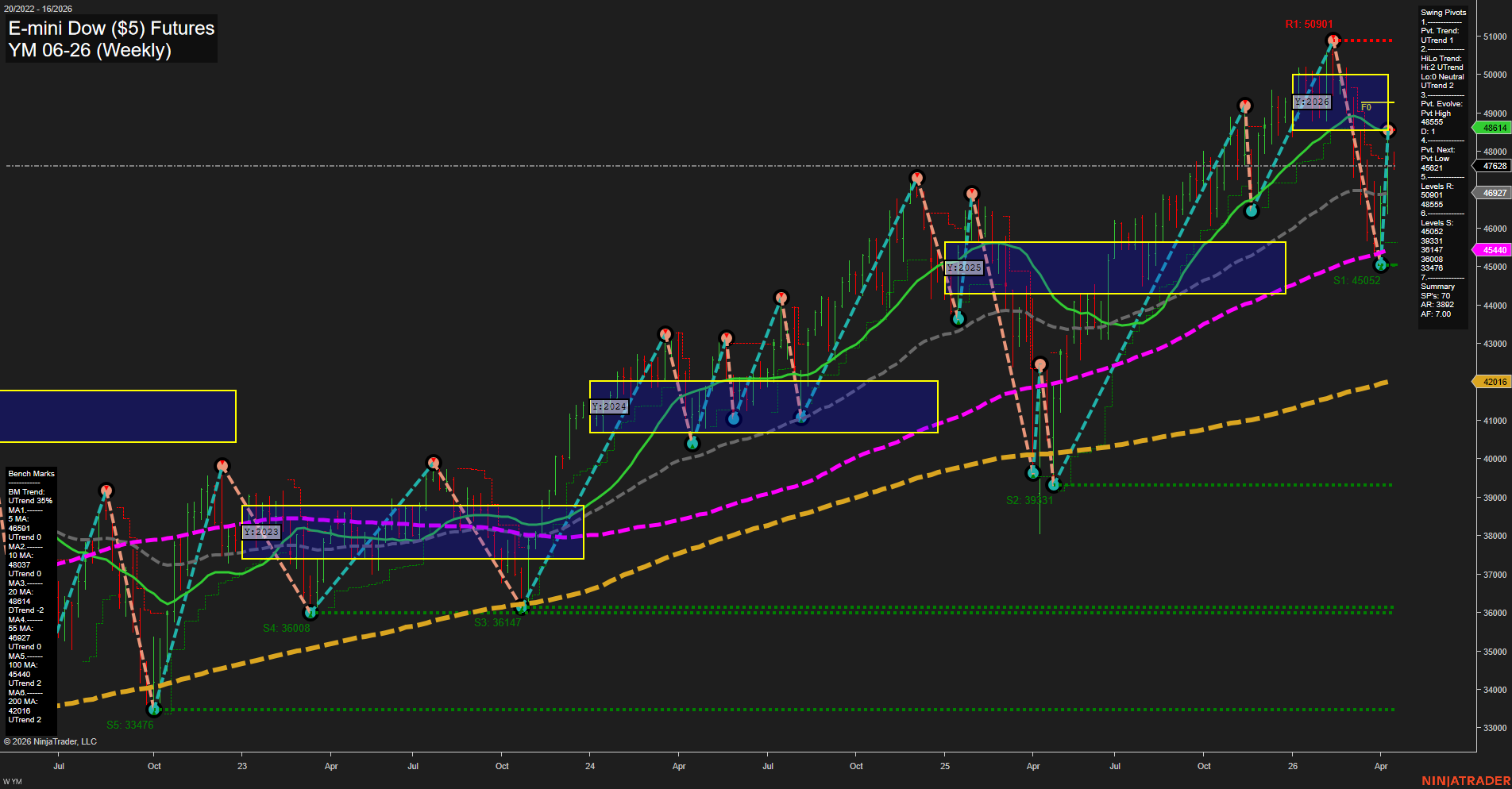
Task: Select the magenta 45440 price tag on the axis
Action: [x=1493, y=250]
